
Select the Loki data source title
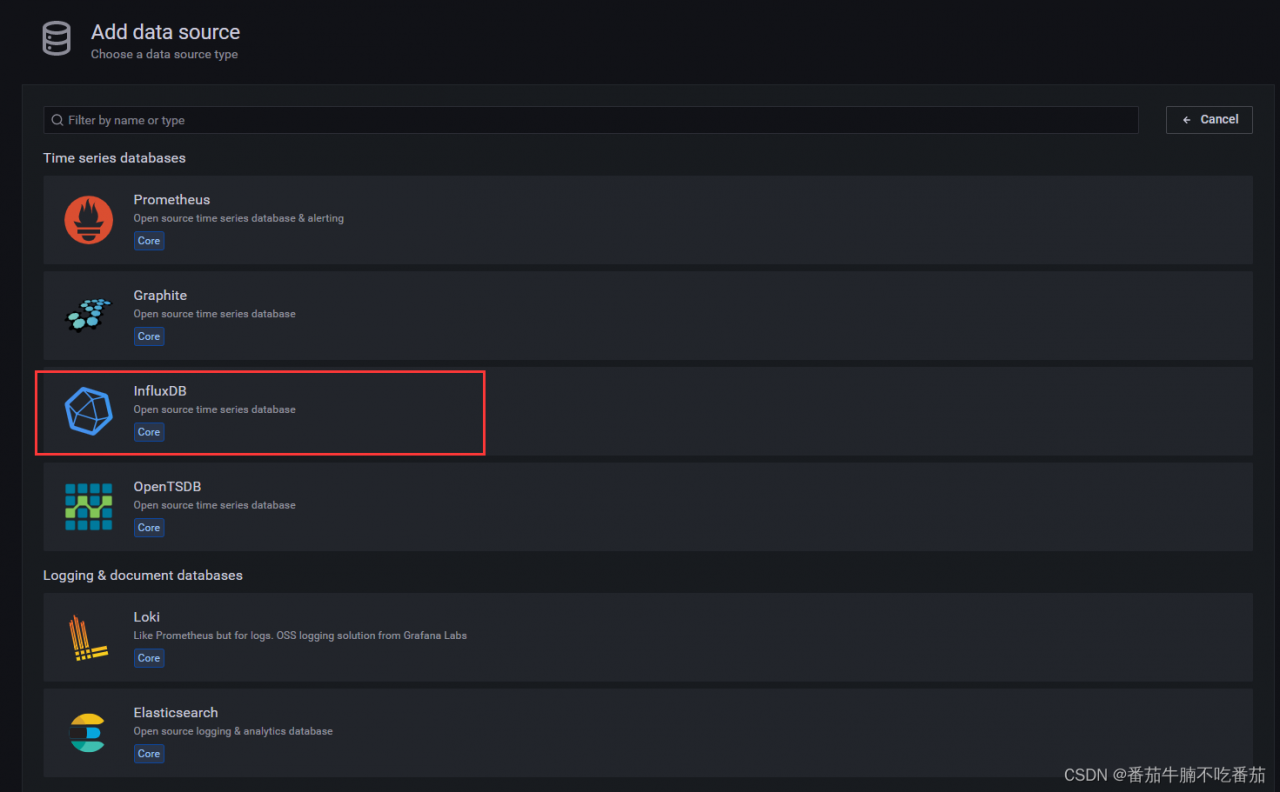147,617
